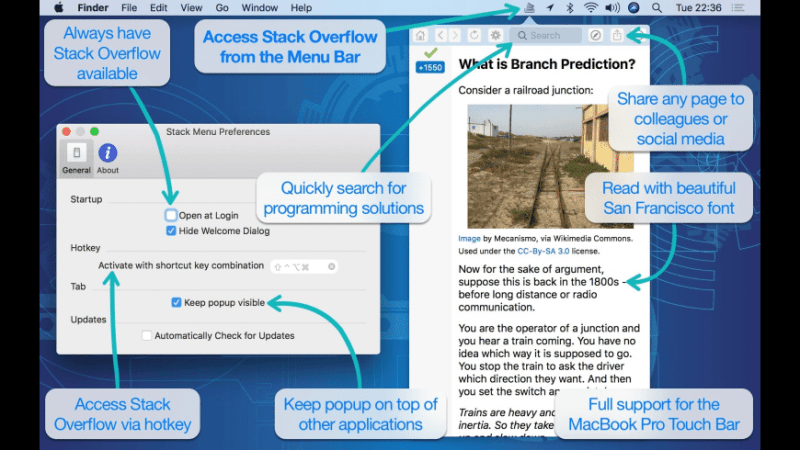
Task: Share the current page
Action: [x=617, y=35]
